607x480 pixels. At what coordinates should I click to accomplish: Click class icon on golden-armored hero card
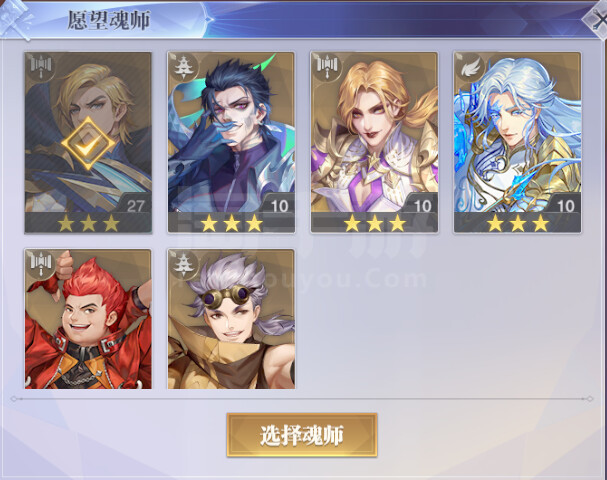[x=326, y=67]
